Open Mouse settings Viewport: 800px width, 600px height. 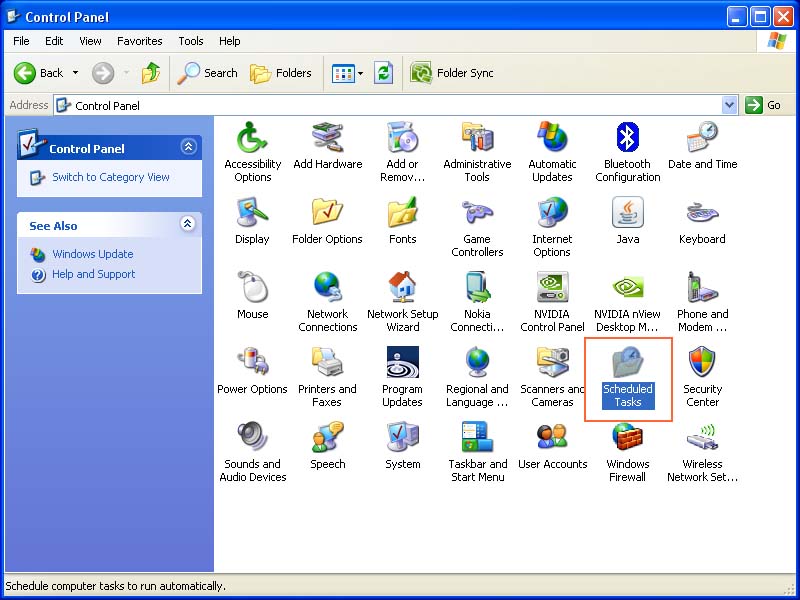pos(253,295)
